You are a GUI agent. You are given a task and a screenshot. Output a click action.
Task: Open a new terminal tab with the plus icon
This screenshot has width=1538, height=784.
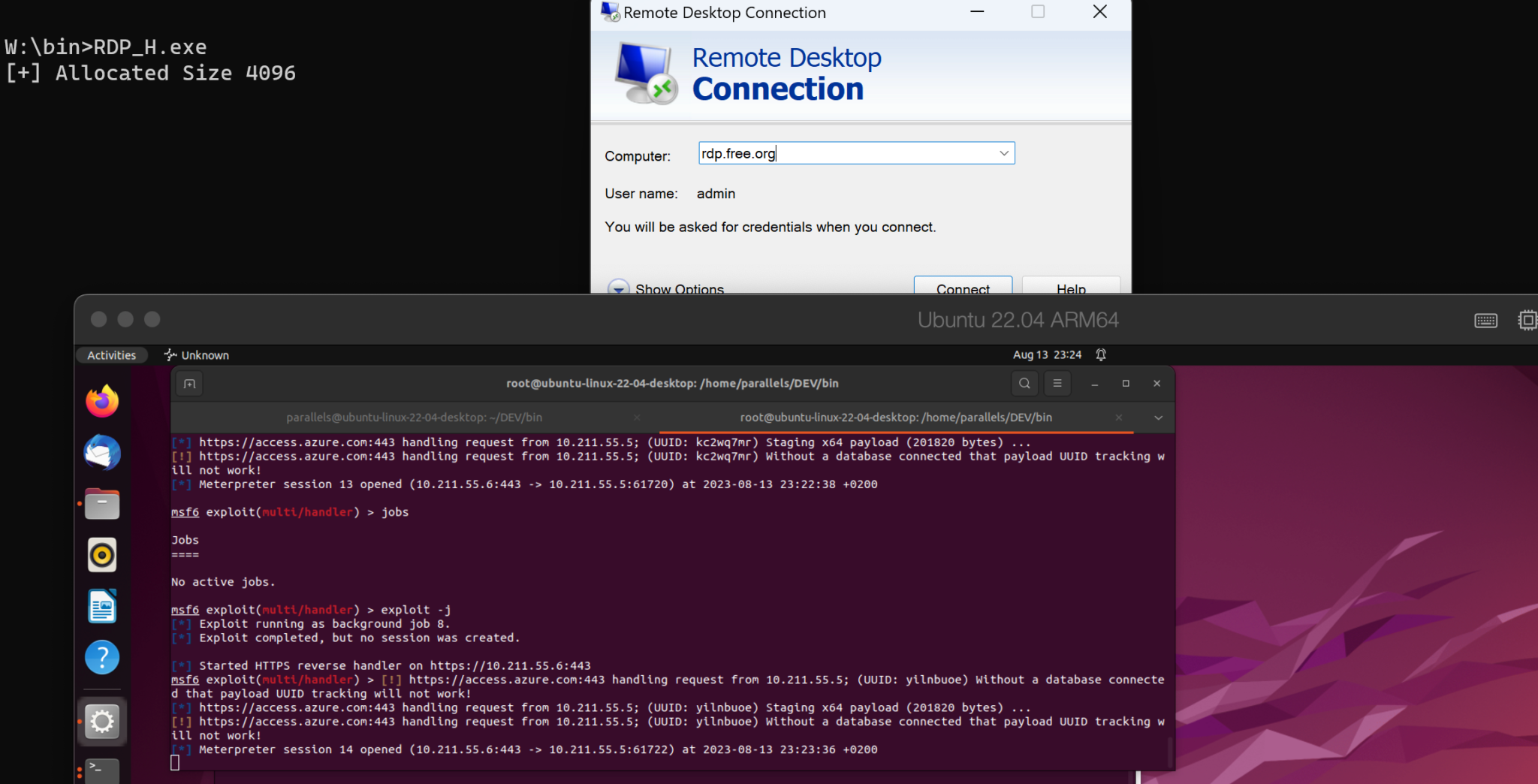click(x=189, y=383)
